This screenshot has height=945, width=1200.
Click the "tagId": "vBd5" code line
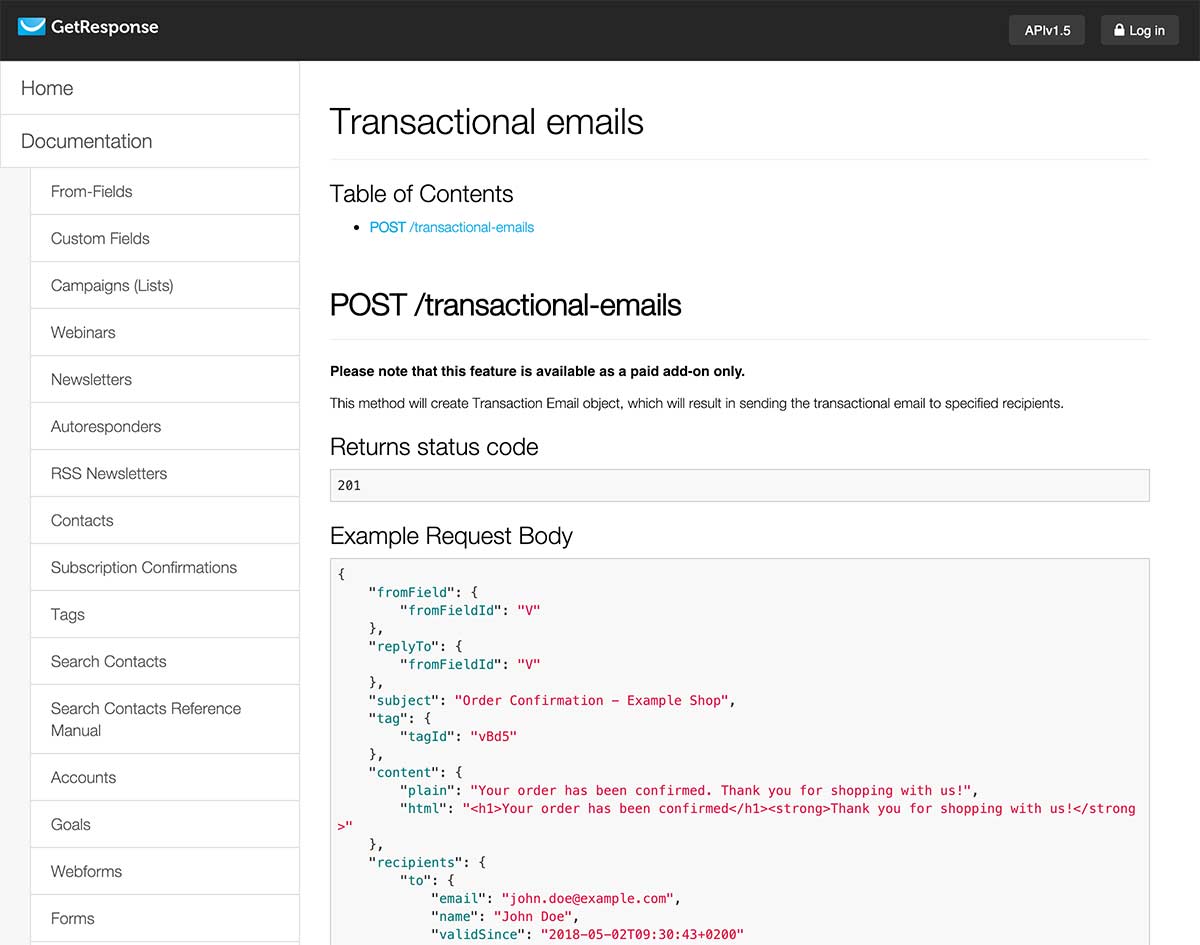458,736
